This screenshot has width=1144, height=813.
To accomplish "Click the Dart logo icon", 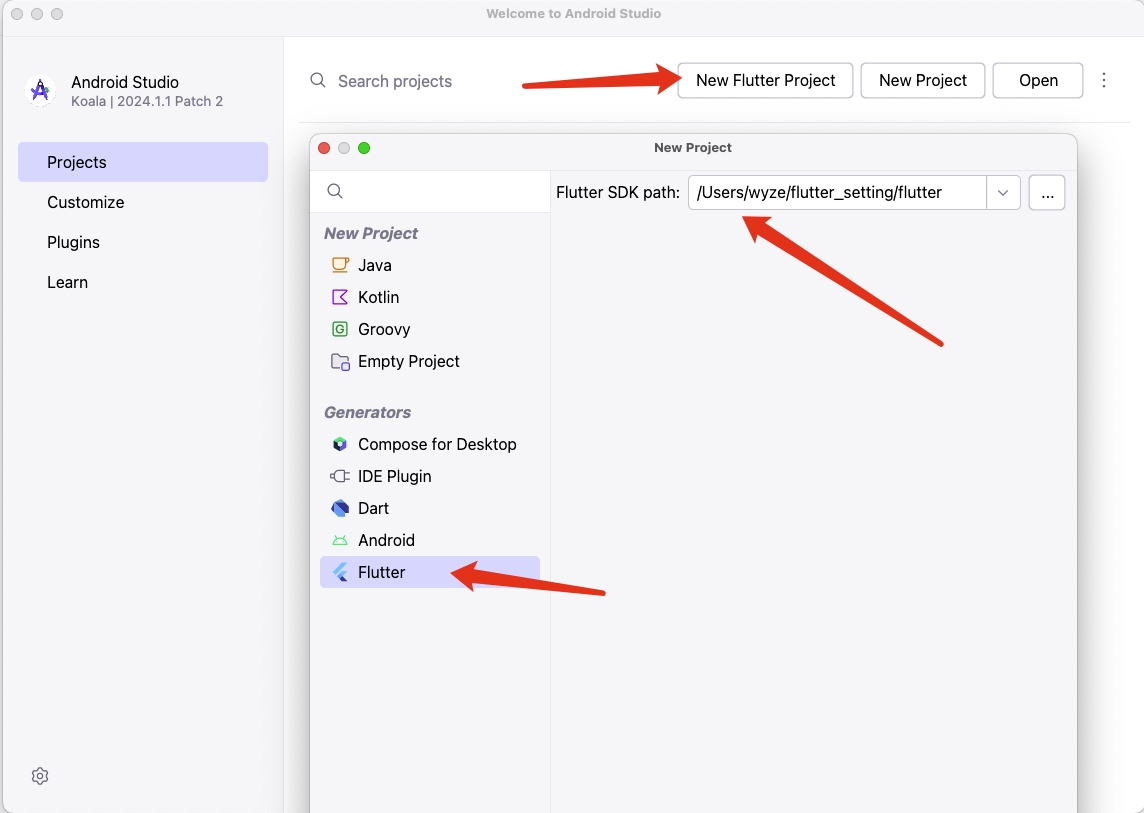I will tap(340, 508).
